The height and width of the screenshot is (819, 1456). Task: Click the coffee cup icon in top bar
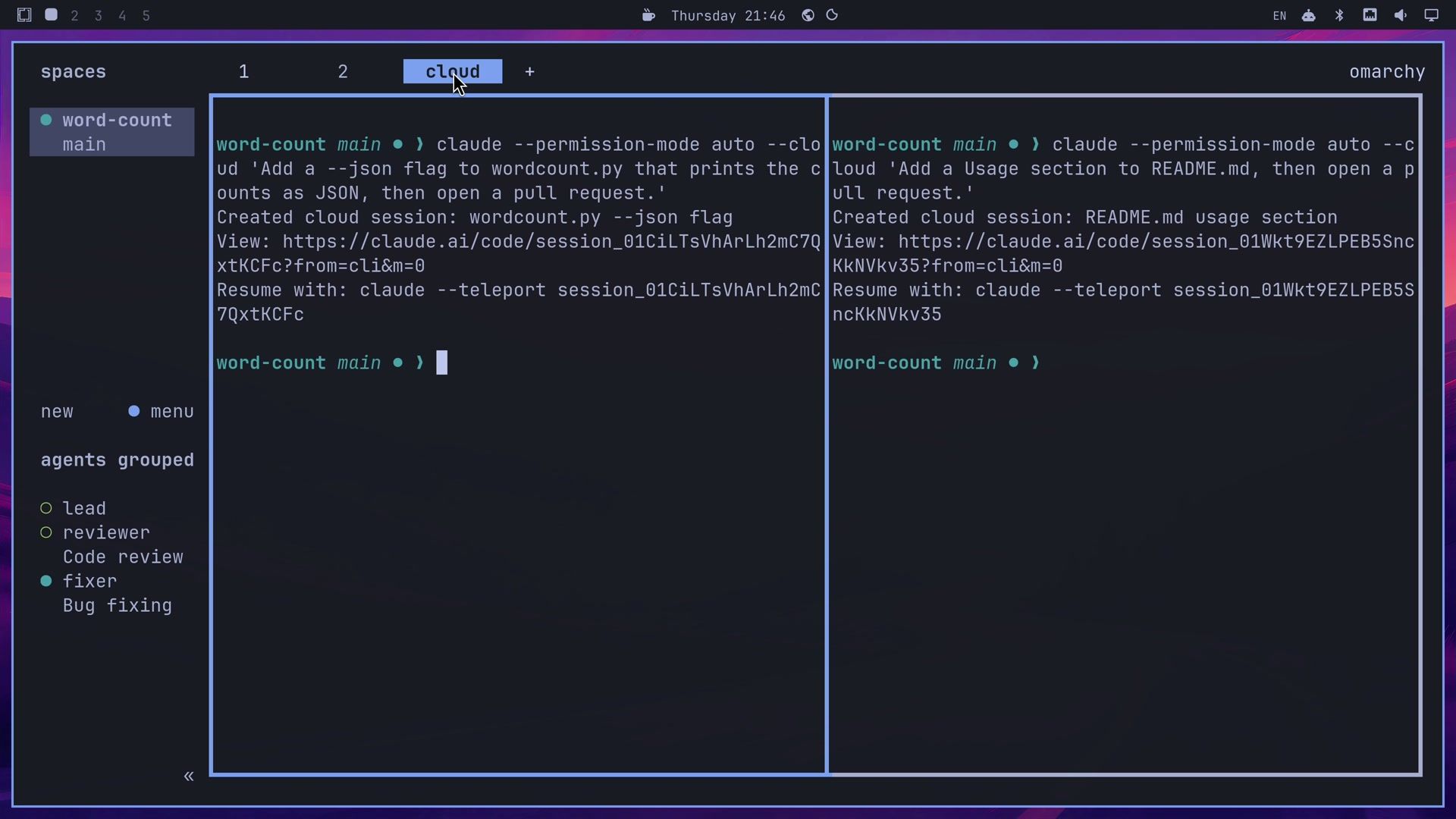648,15
